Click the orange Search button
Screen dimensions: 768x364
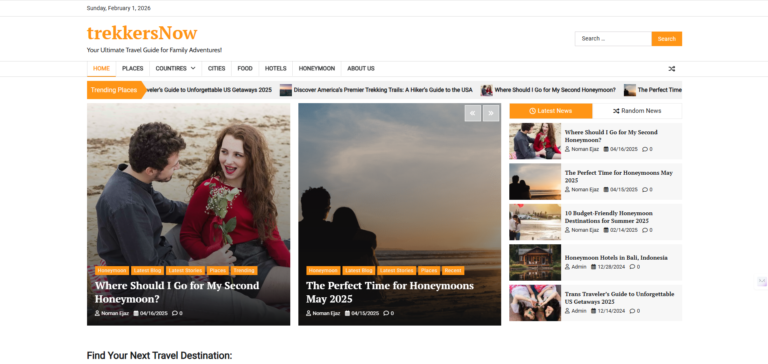pyautogui.click(x=667, y=39)
